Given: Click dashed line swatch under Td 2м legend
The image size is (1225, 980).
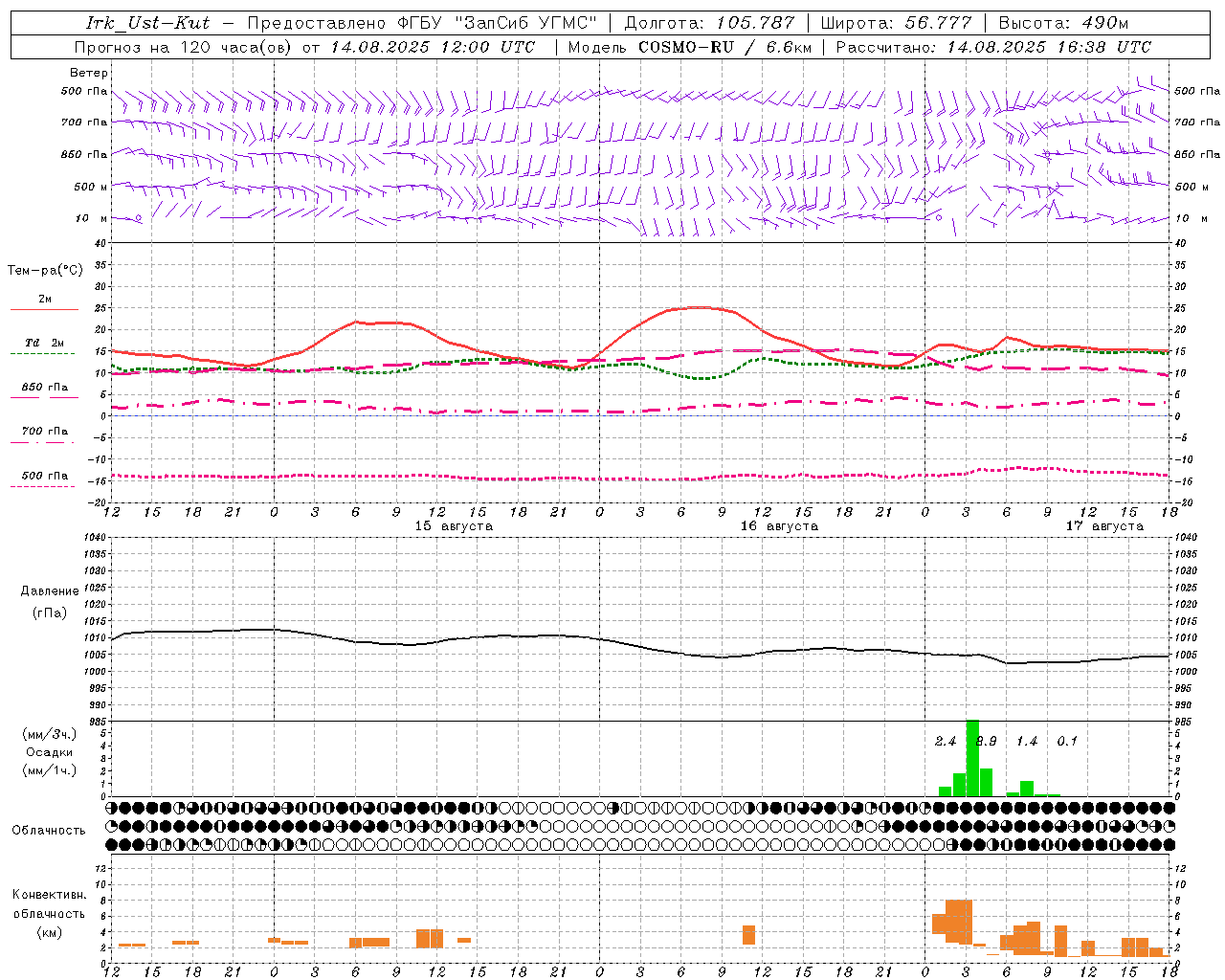Looking at the screenshot, I should click(x=42, y=354).
